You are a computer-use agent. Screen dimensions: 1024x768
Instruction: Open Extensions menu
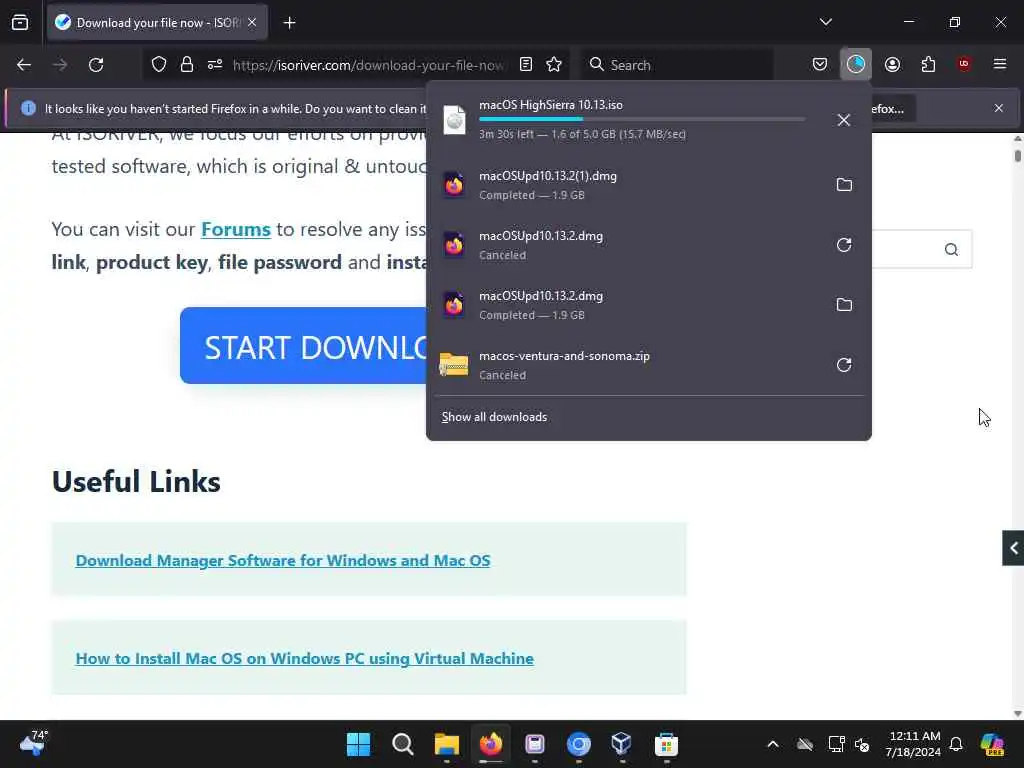coord(928,64)
